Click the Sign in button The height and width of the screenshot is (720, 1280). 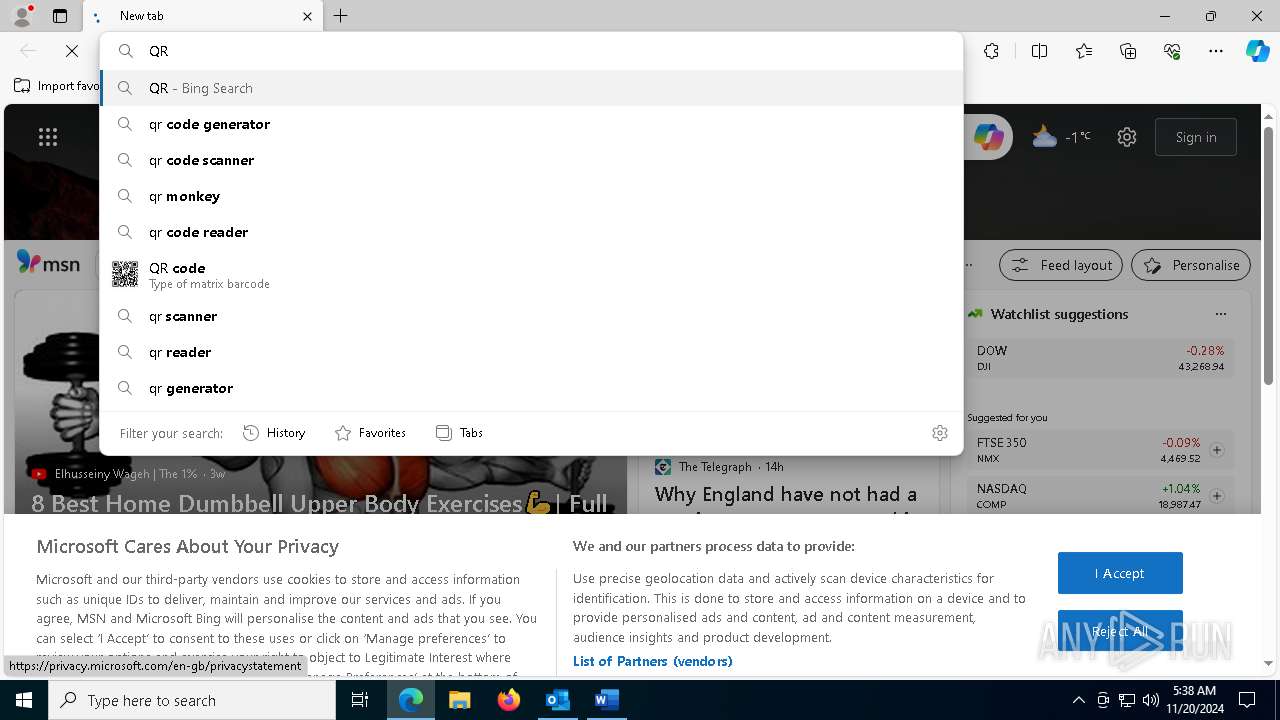[x=1196, y=137]
